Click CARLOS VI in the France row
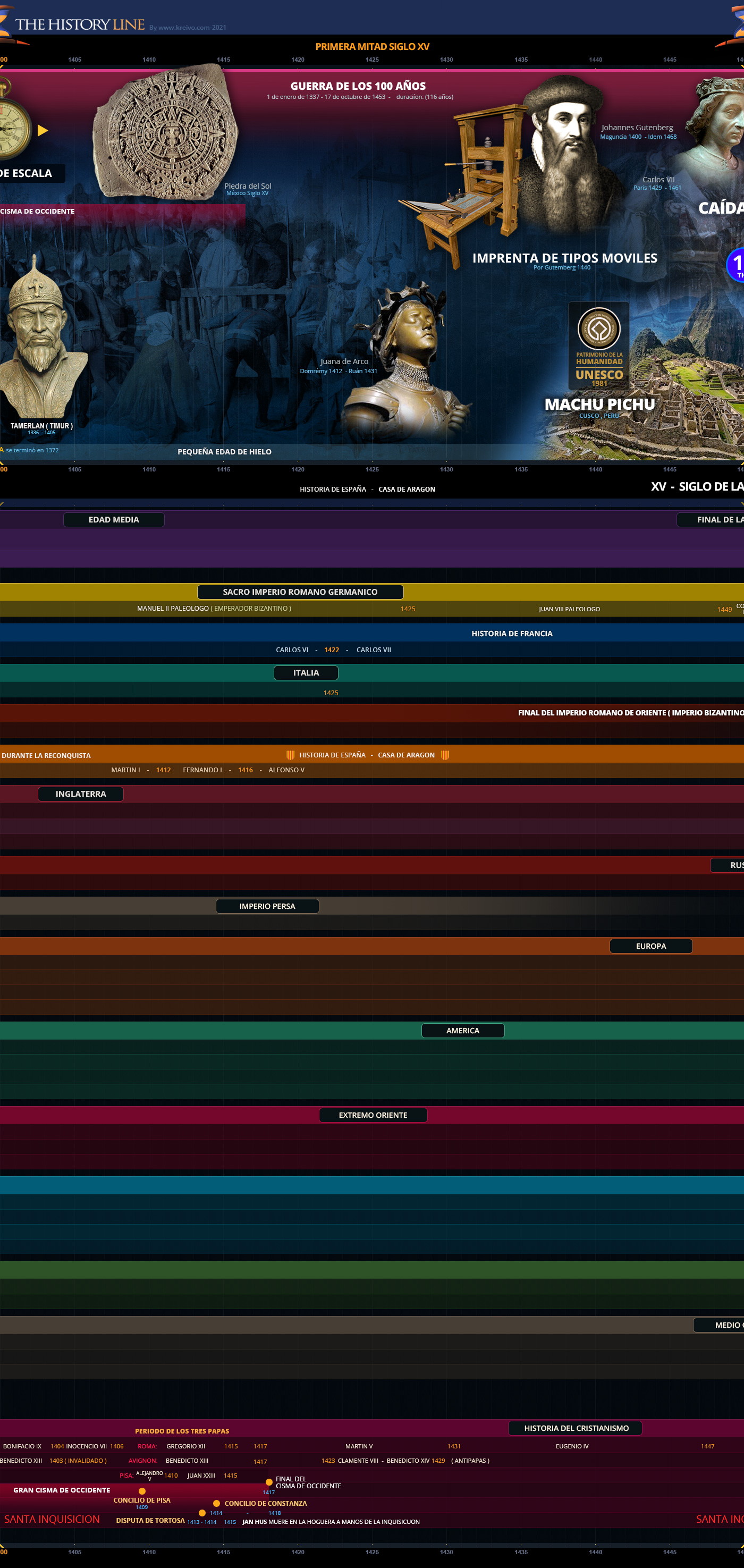Image resolution: width=744 pixels, height=1568 pixels. coord(292,650)
